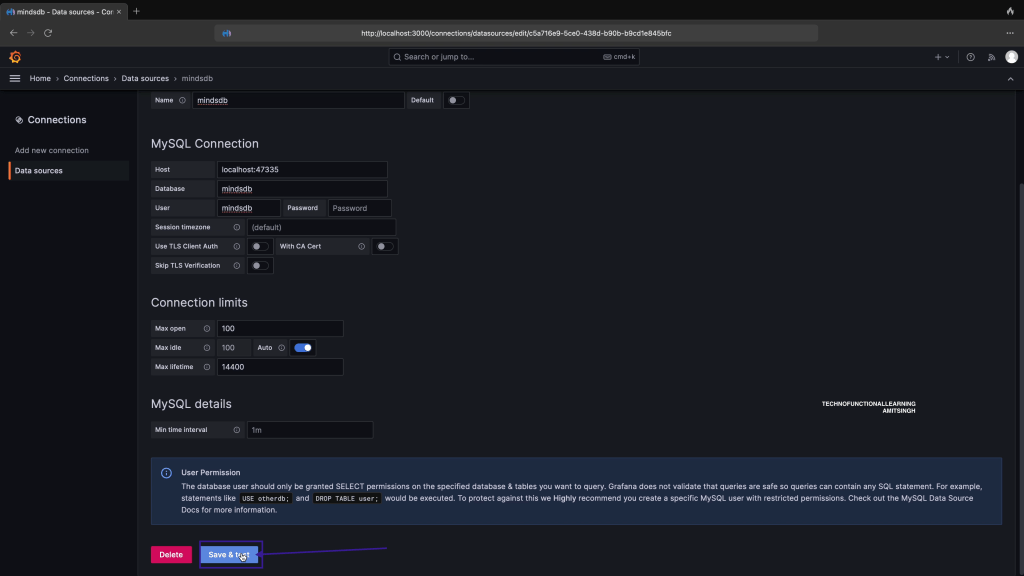
Task: Toggle Use TLS Client Auth switch
Action: 260,246
